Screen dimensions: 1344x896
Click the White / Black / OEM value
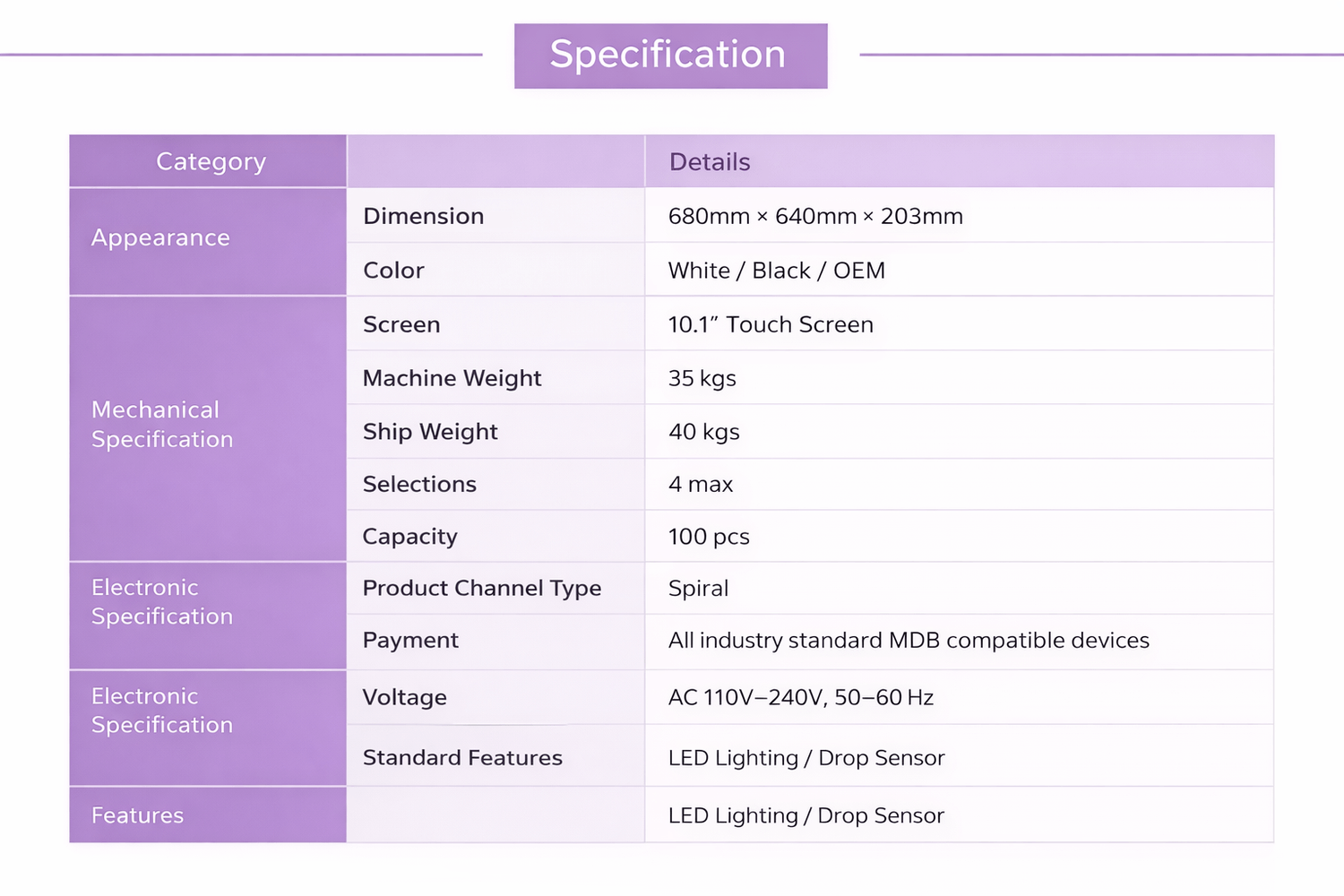(x=776, y=271)
